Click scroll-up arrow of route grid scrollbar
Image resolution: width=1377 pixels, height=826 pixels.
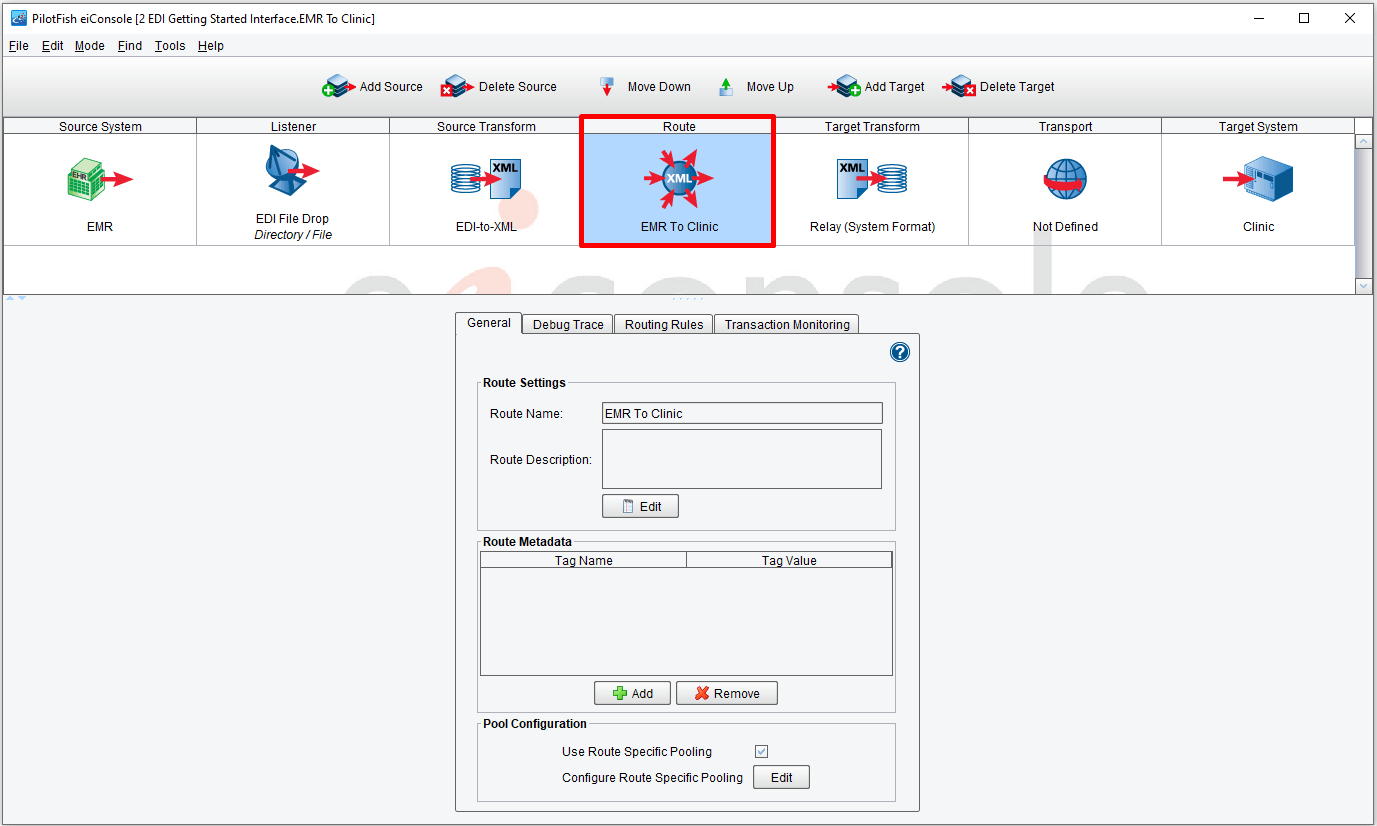1364,142
